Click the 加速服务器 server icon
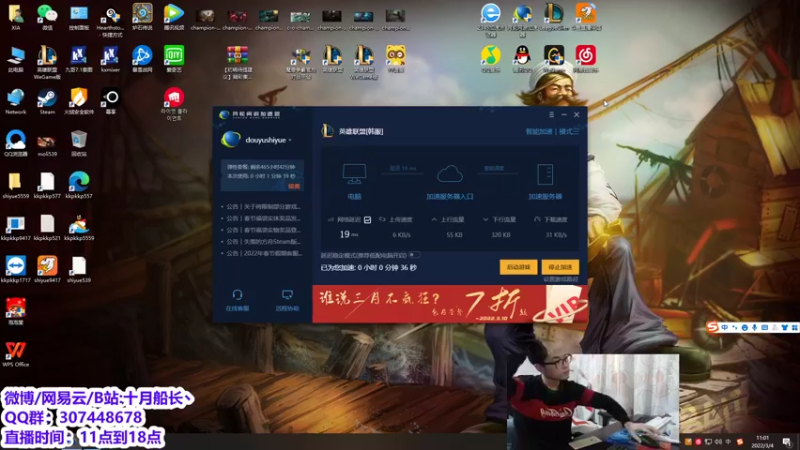The width and height of the screenshot is (800, 450). 545,174
